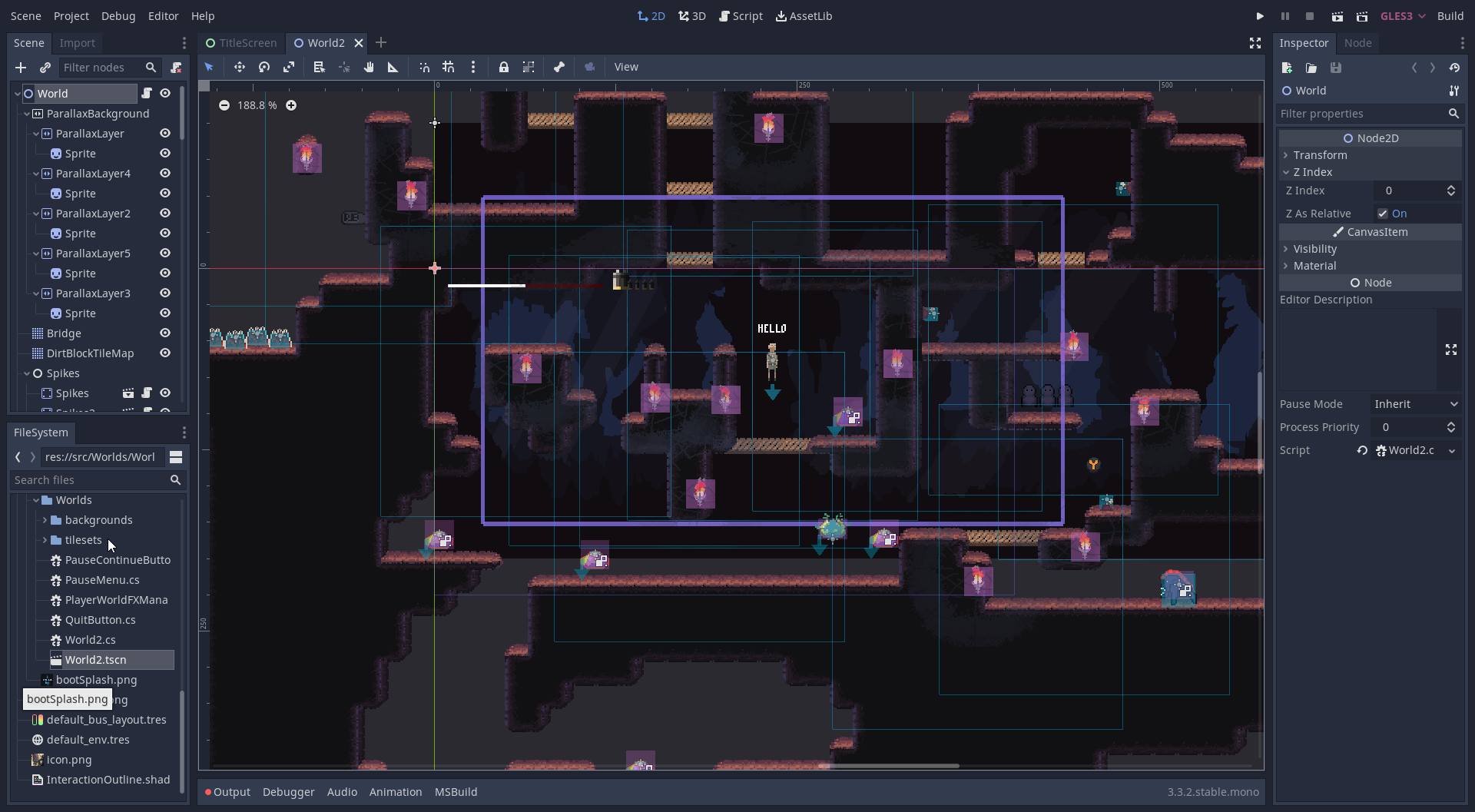Adjust Z Index value stepper
Image resolution: width=1475 pixels, height=812 pixels.
1451,191
